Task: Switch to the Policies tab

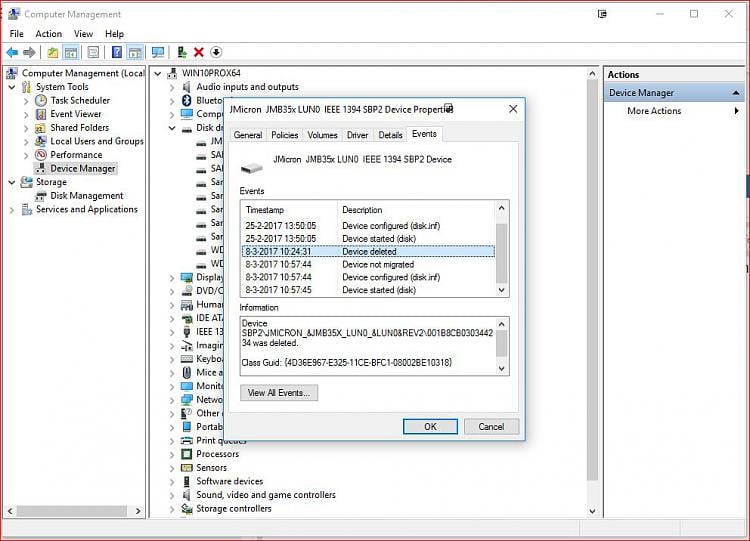Action: [285, 135]
